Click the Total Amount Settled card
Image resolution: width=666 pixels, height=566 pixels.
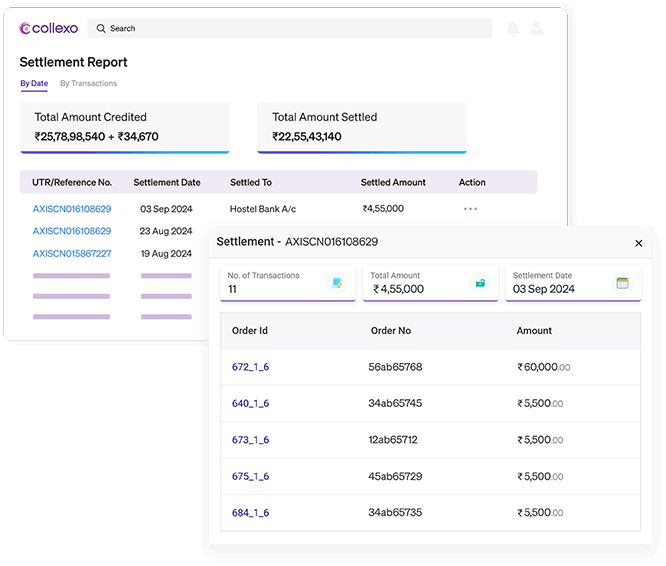point(362,127)
